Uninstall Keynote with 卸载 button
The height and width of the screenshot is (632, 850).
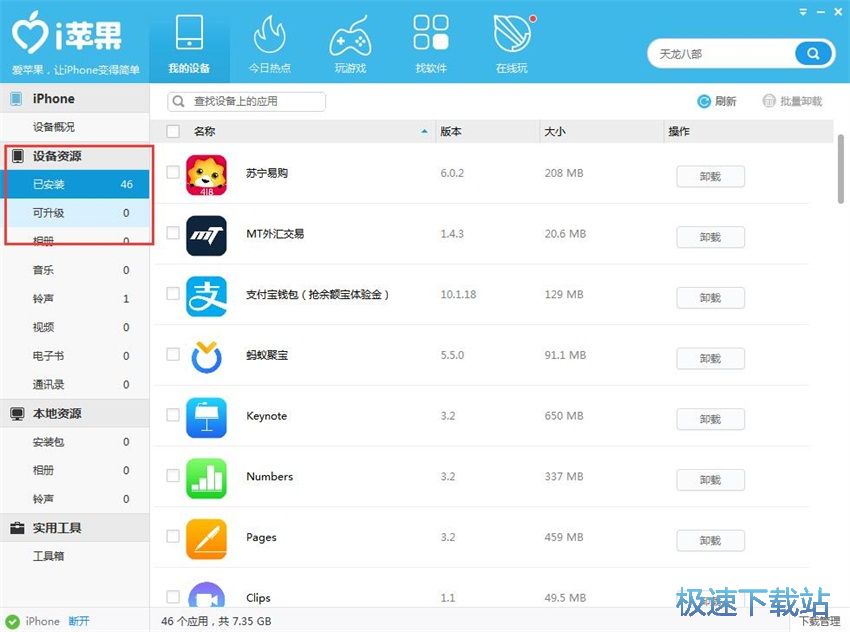click(710, 420)
